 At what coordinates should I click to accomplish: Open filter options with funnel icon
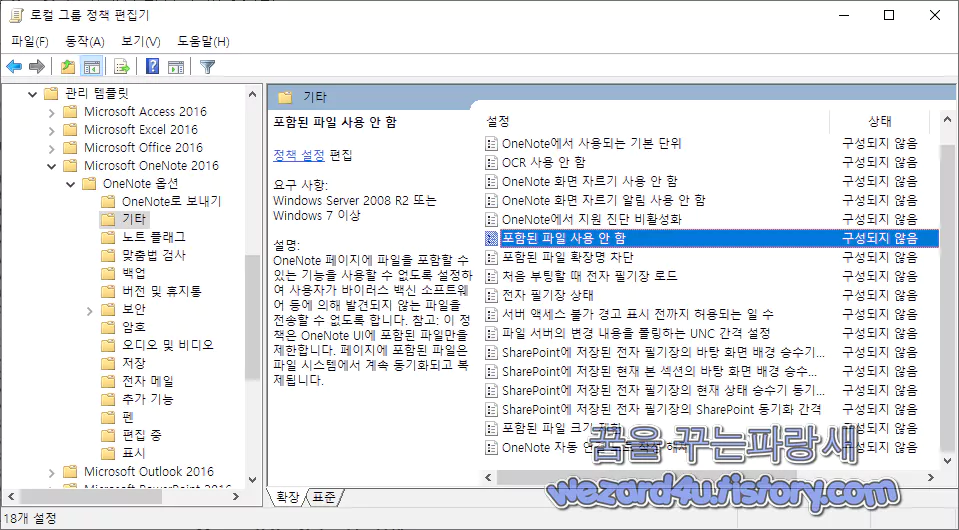tap(207, 67)
